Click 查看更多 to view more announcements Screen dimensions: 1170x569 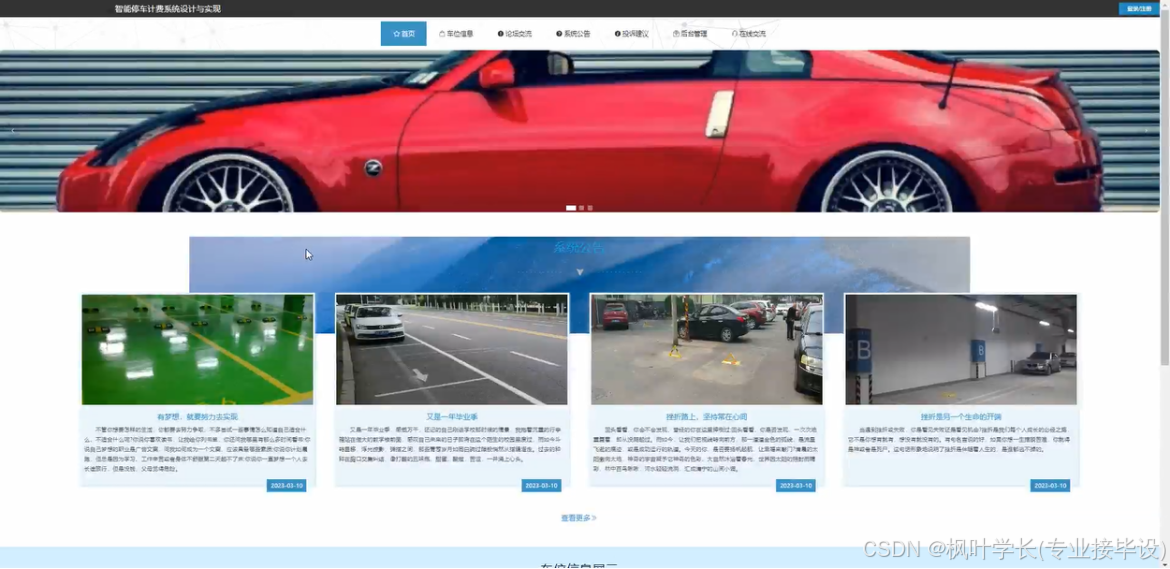pyautogui.click(x=578, y=518)
